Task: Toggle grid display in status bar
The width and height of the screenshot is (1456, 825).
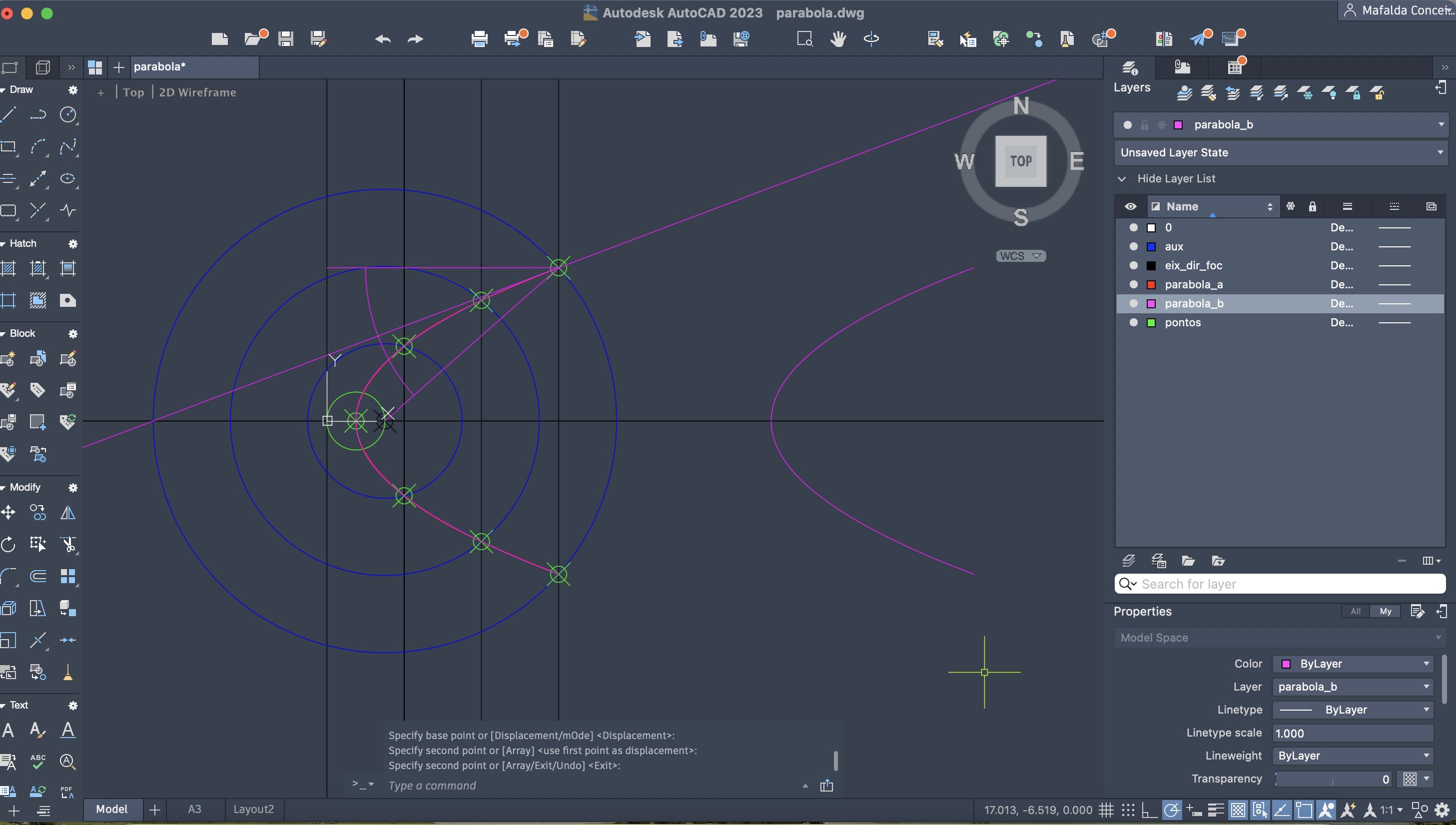Action: (x=1106, y=811)
